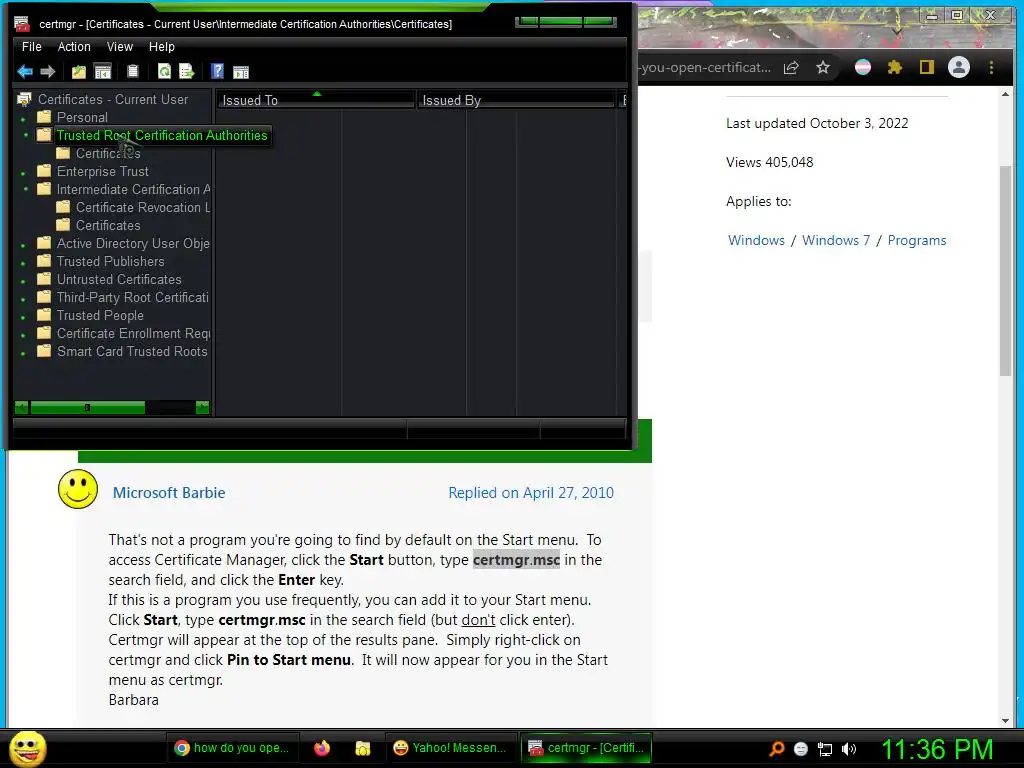This screenshot has height=768, width=1024.
Task: Toggle the Show/Hide Action Pane icon
Action: tap(241, 72)
